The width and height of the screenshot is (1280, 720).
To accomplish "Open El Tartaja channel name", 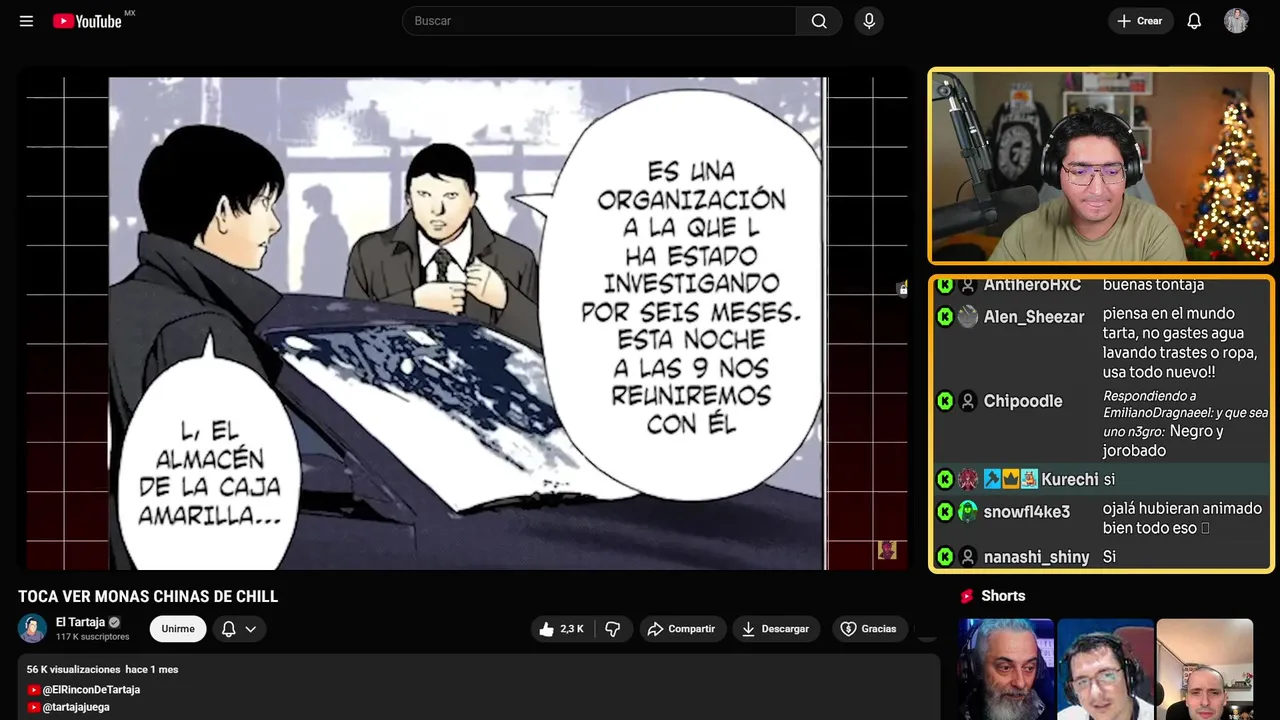I will click(80, 622).
